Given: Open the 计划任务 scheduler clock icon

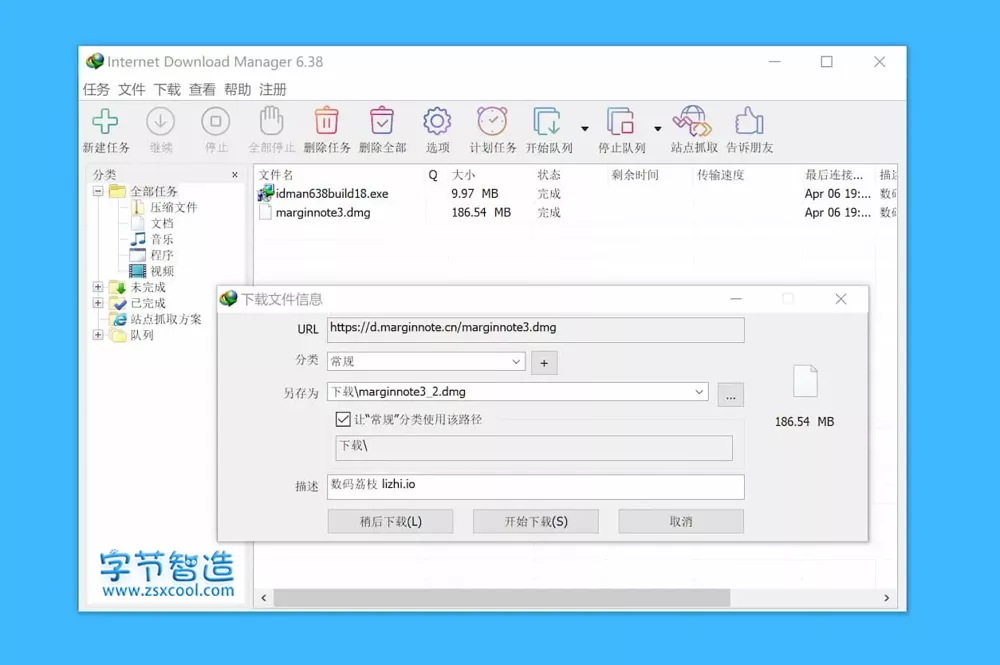Looking at the screenshot, I should (492, 121).
